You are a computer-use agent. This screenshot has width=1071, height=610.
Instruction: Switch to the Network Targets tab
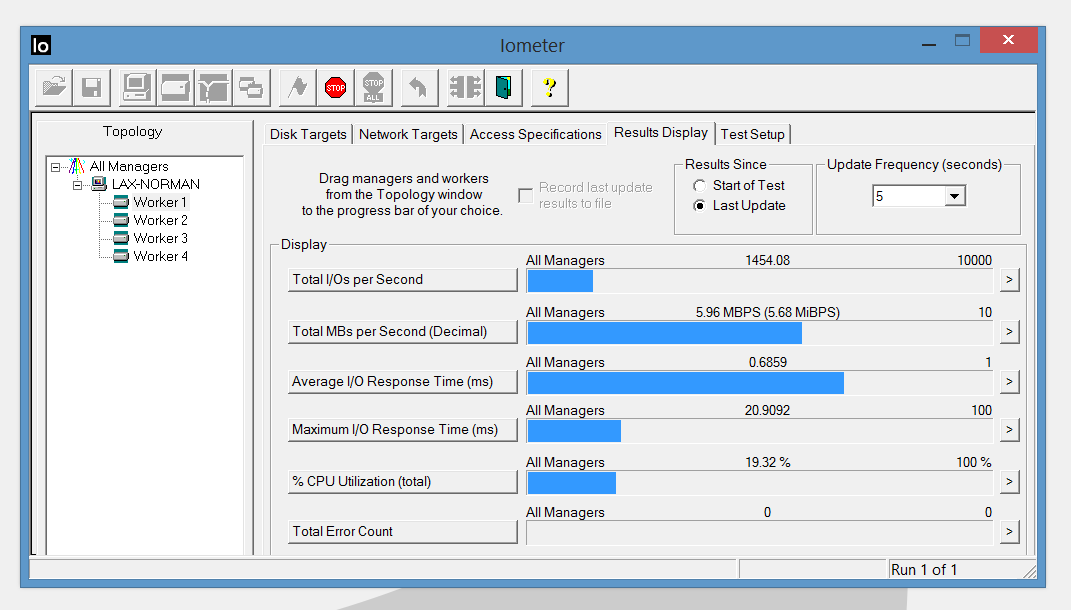click(408, 135)
